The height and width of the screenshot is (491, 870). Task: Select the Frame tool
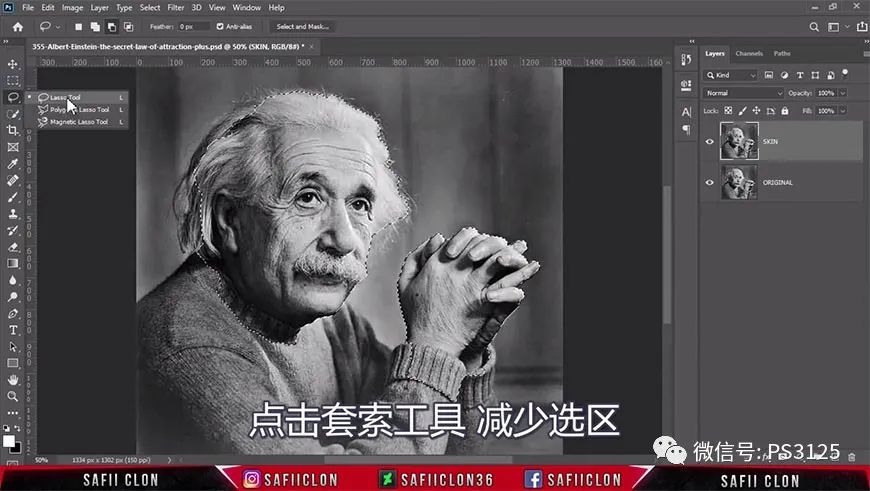click(x=13, y=147)
